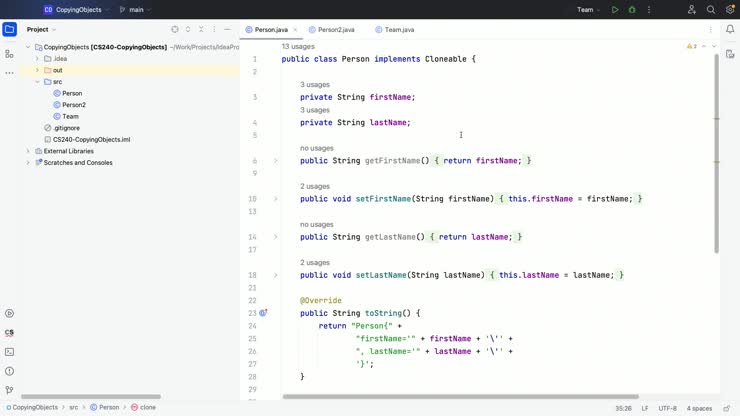The image size is (740, 416).
Task: Click the 13 usages inlay hint
Action: coord(298,46)
